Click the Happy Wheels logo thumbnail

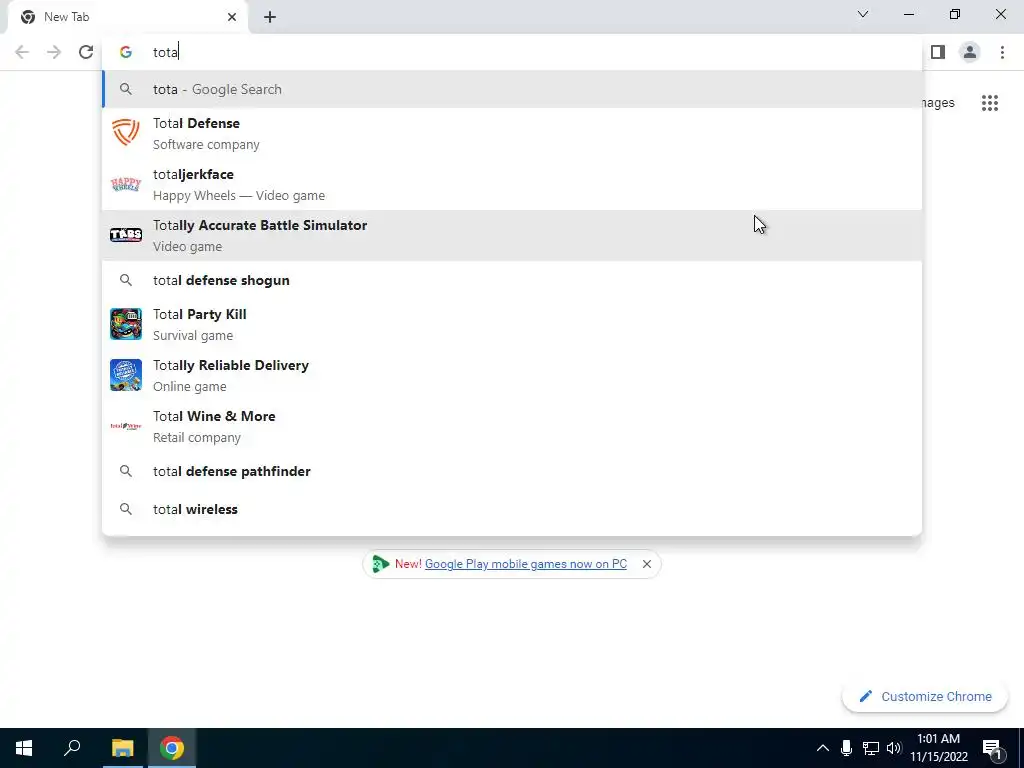(x=126, y=184)
